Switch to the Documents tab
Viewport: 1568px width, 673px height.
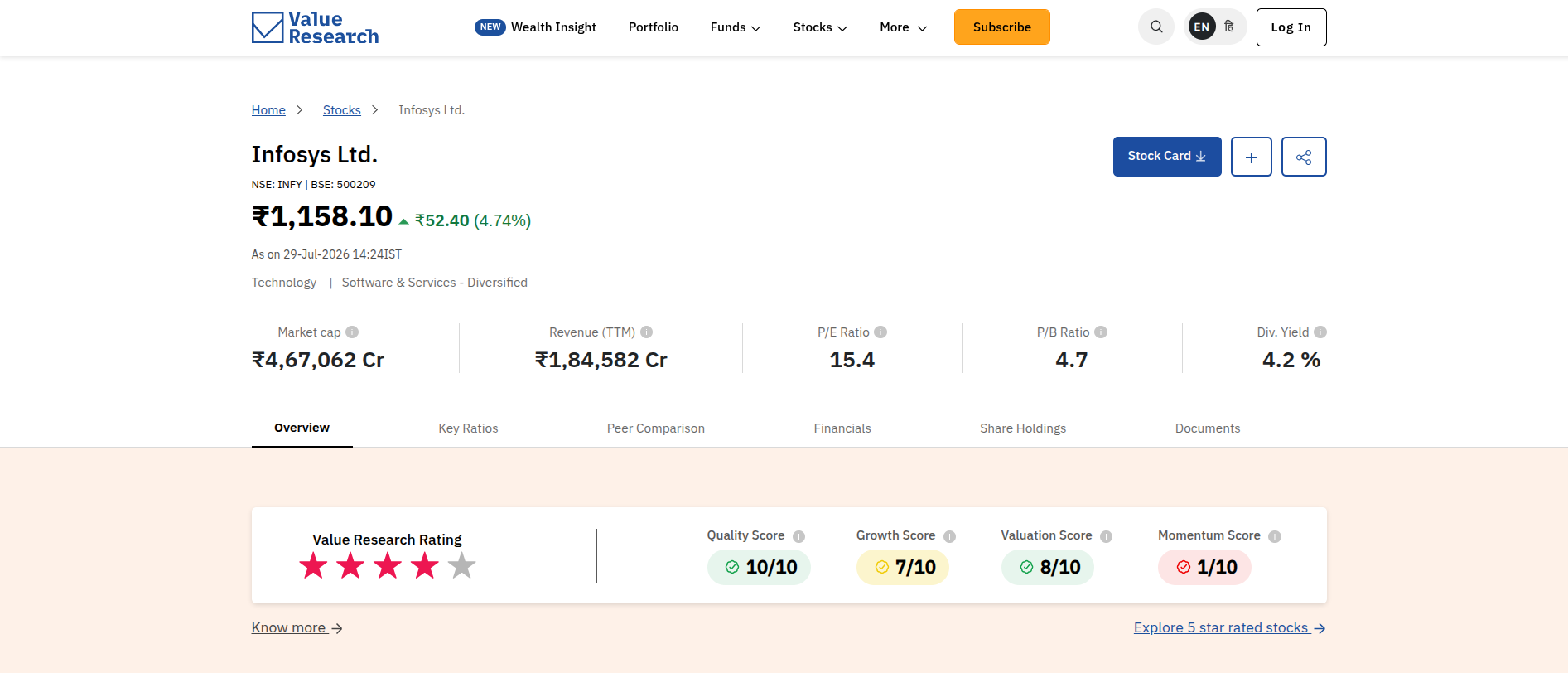click(x=1208, y=428)
